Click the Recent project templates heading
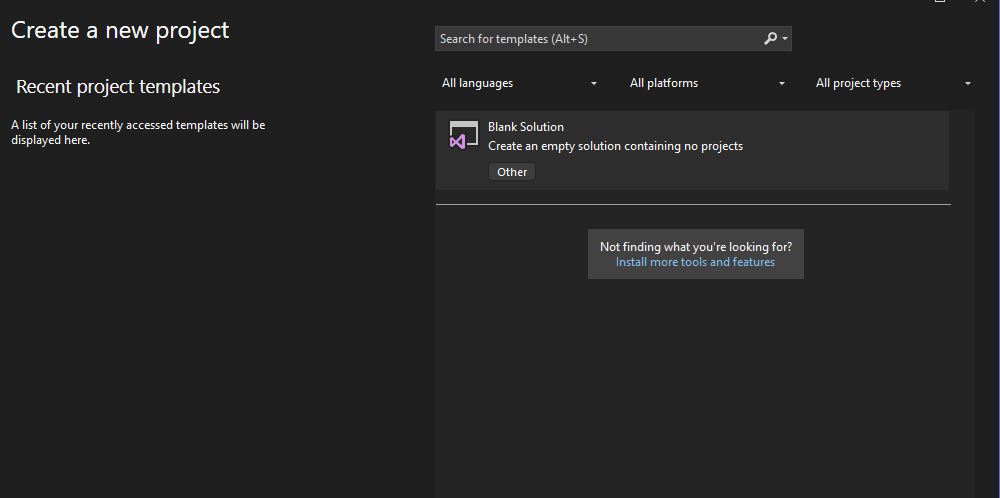 pyautogui.click(x=118, y=87)
